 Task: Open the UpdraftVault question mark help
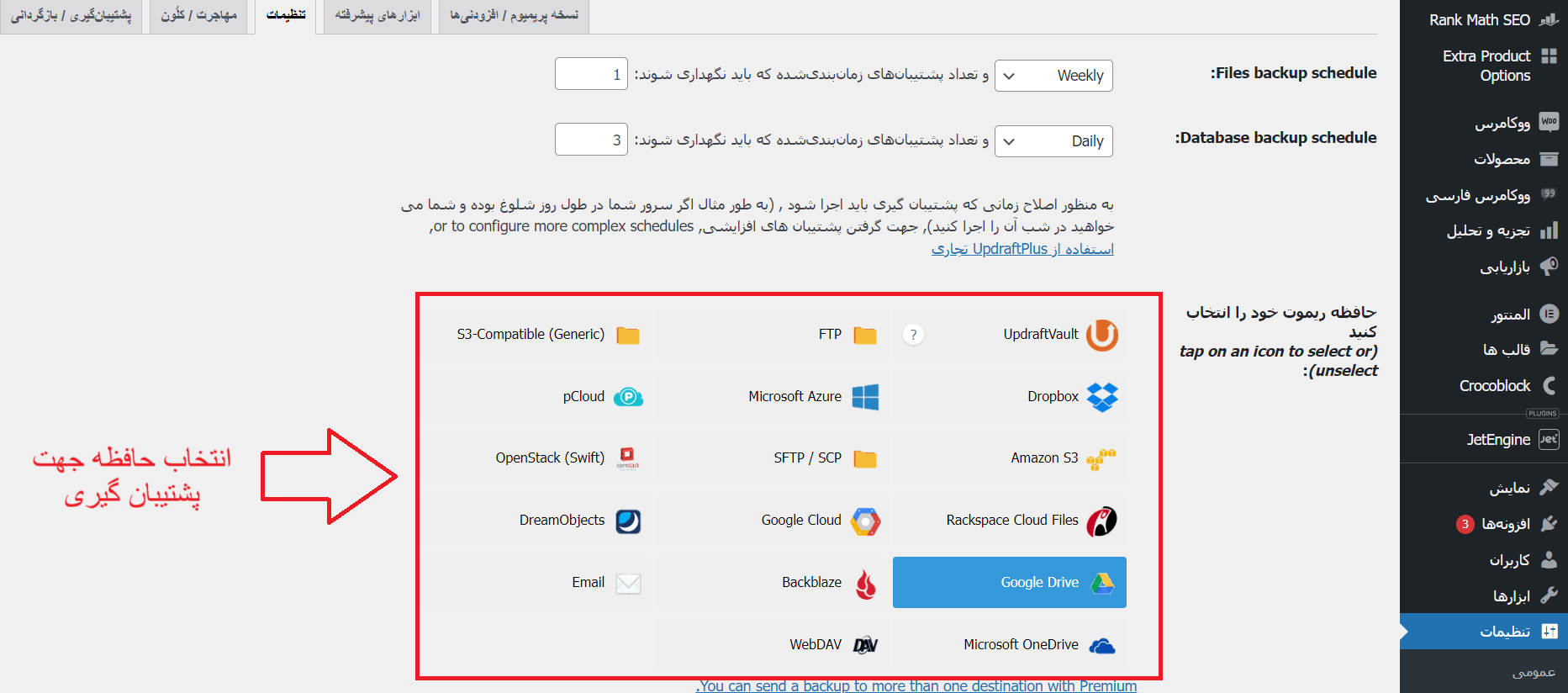913,335
